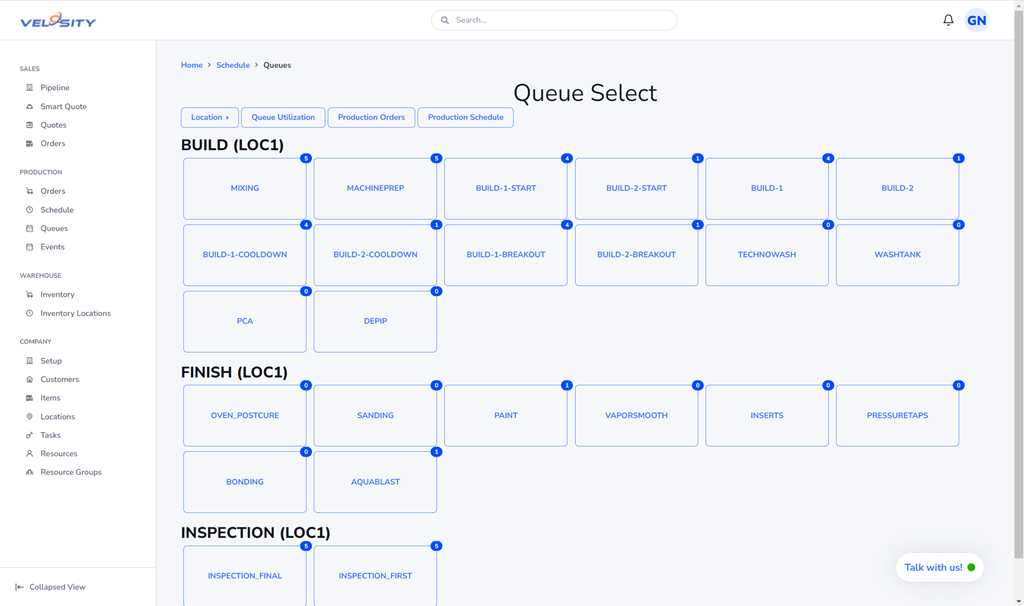Select the TECHNOWASH queue card

(x=767, y=255)
